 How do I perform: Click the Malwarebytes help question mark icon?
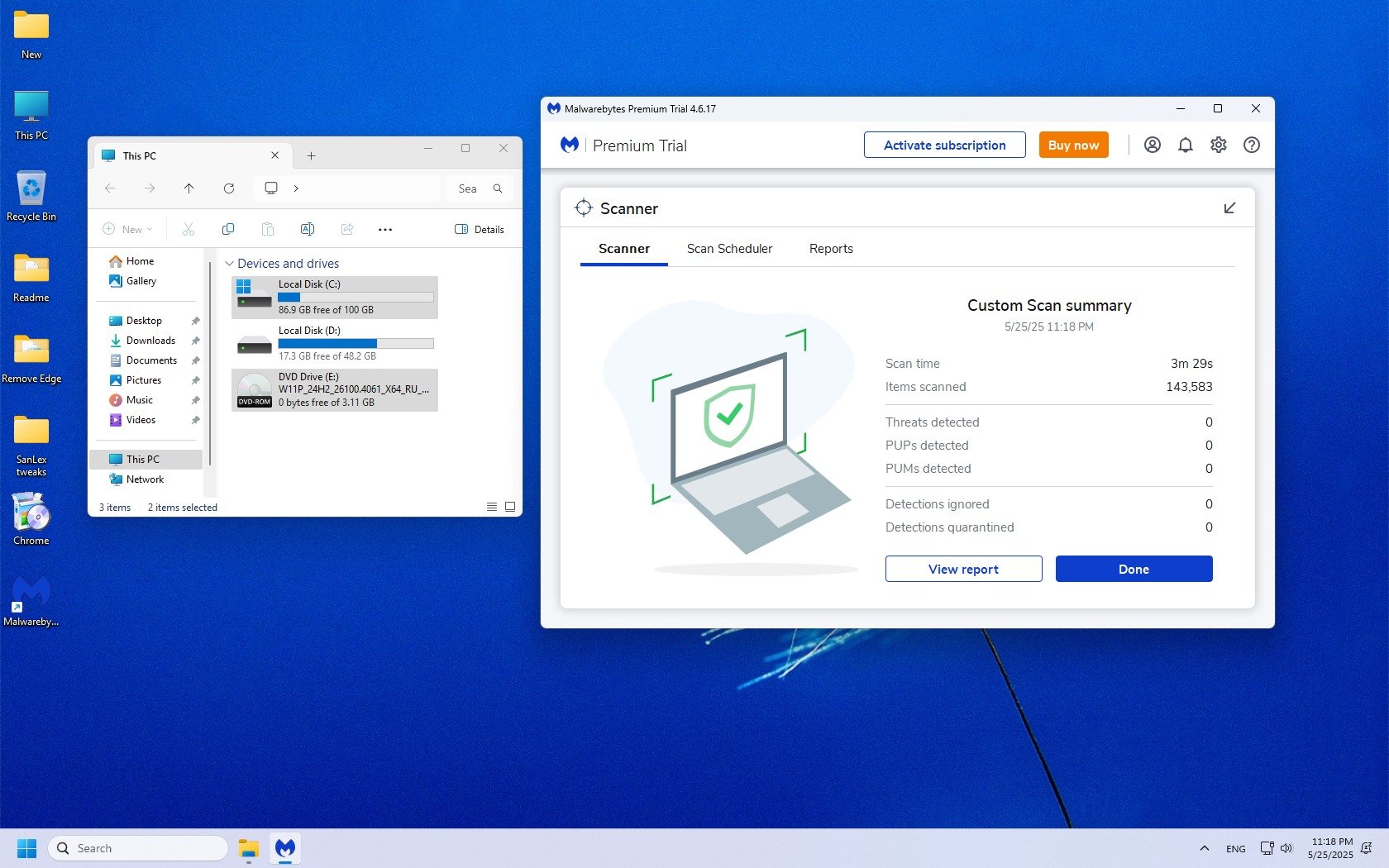(1251, 145)
